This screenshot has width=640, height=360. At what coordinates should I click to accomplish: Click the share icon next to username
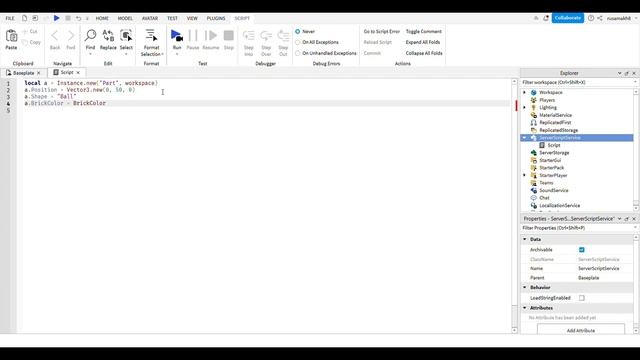coord(600,18)
